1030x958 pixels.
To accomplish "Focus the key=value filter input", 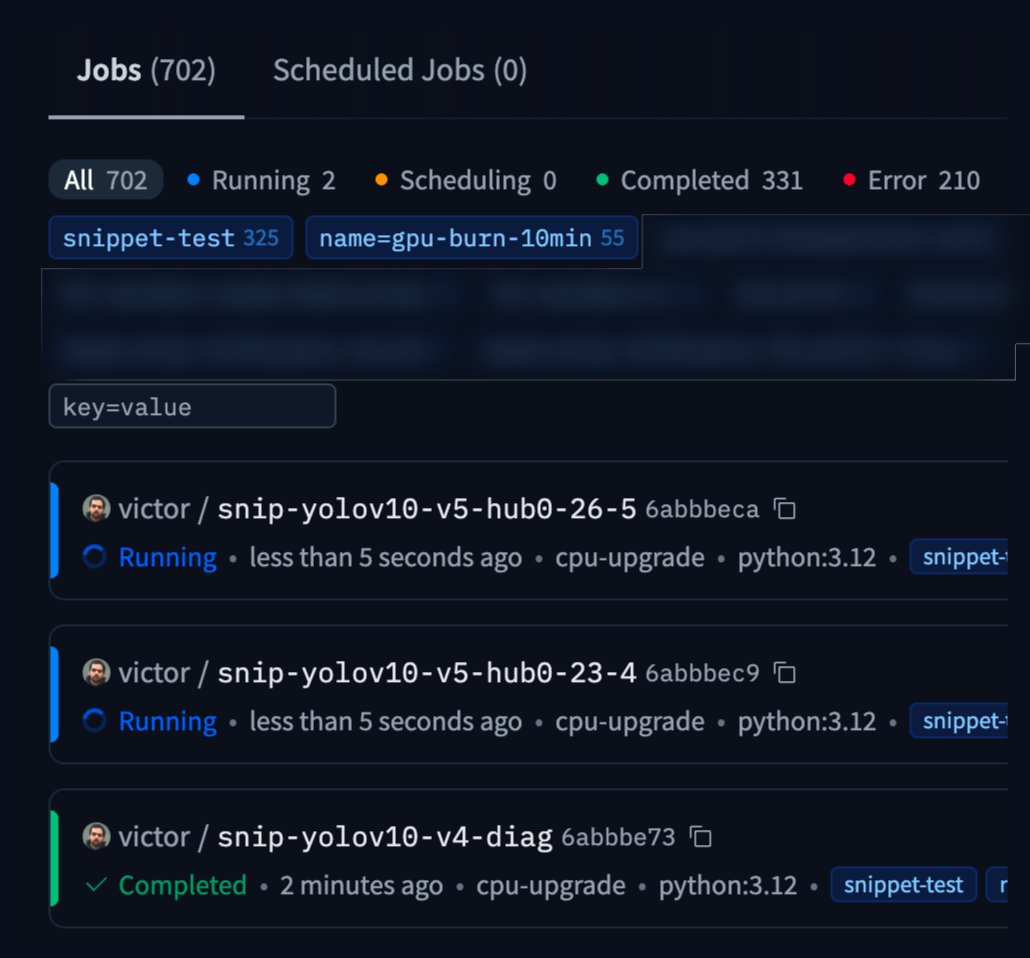I will 192,407.
